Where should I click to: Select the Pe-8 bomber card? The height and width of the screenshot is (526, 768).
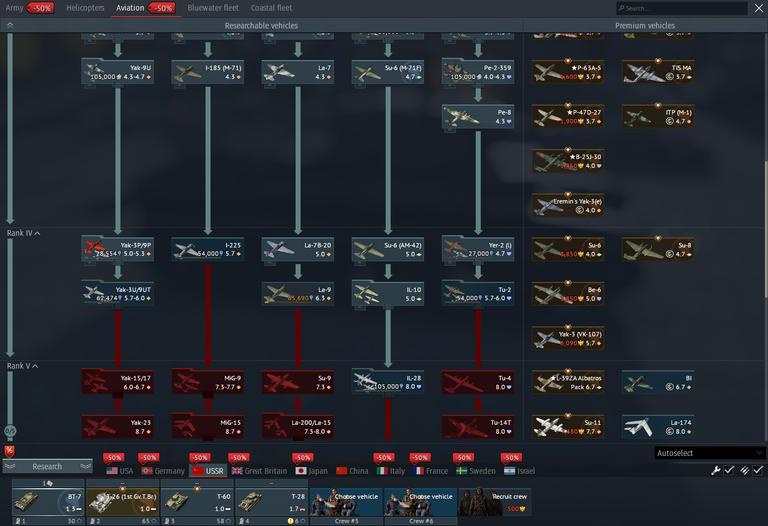(478, 116)
